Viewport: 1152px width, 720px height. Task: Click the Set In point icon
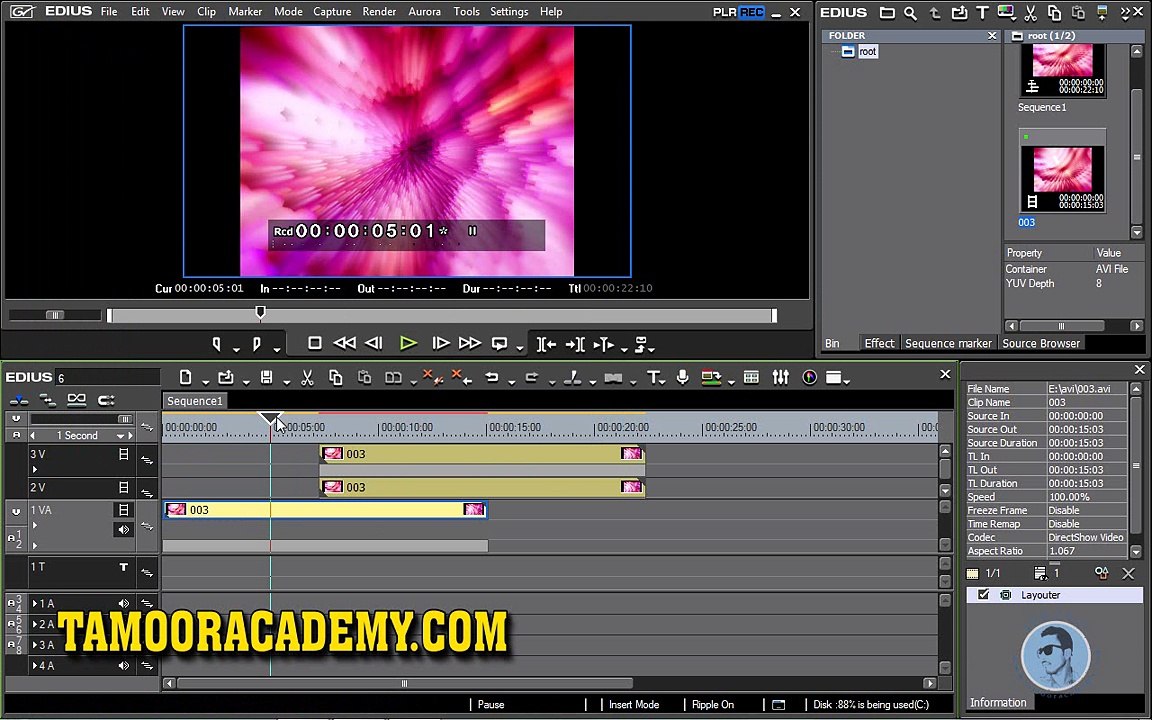click(x=216, y=344)
